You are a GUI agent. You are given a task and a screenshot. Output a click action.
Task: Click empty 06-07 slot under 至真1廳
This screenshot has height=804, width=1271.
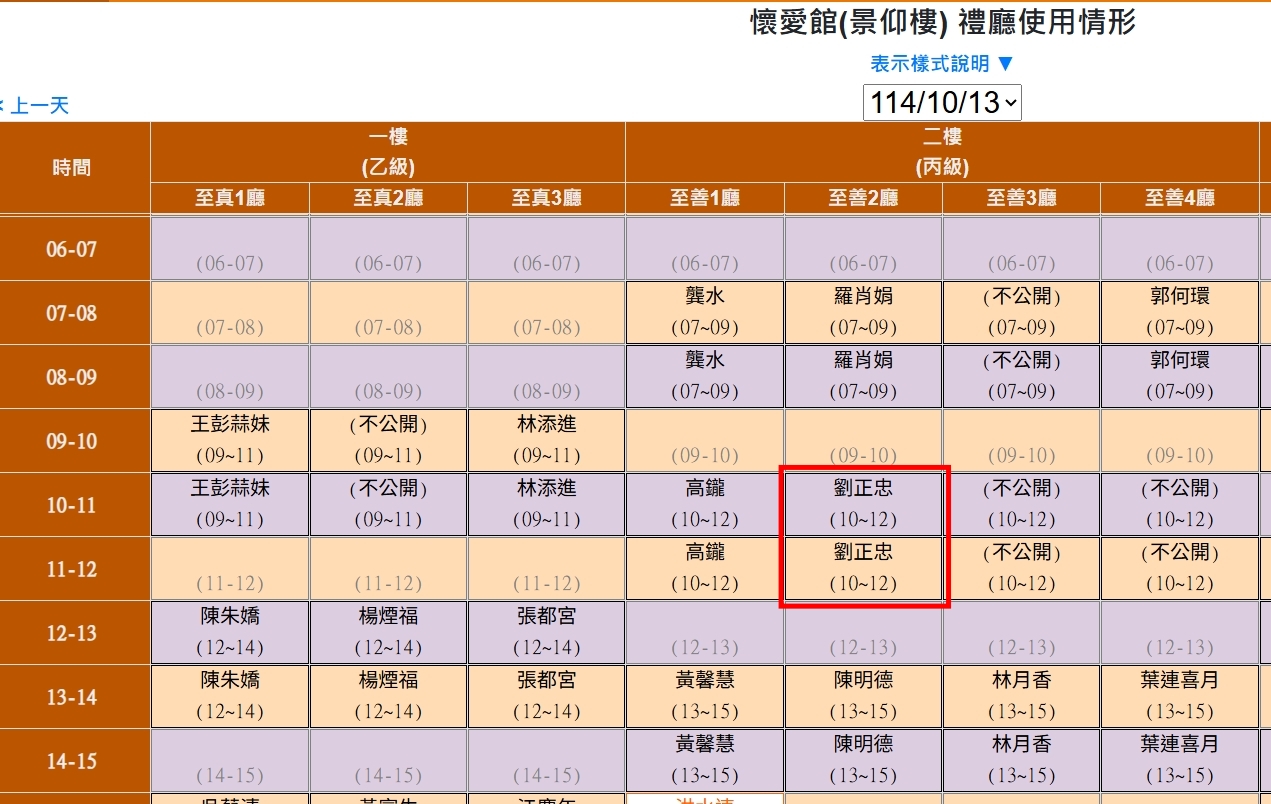coord(230,250)
